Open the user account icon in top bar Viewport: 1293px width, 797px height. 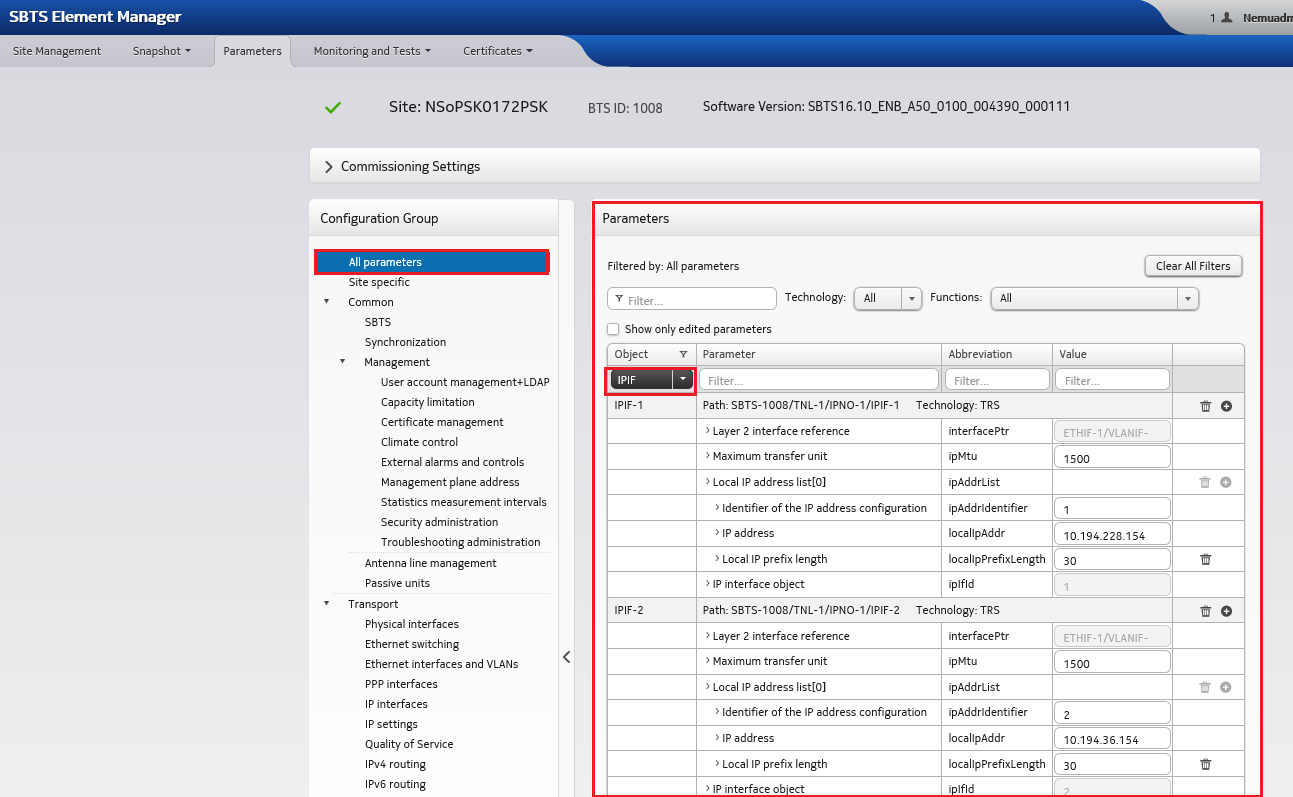click(1225, 16)
